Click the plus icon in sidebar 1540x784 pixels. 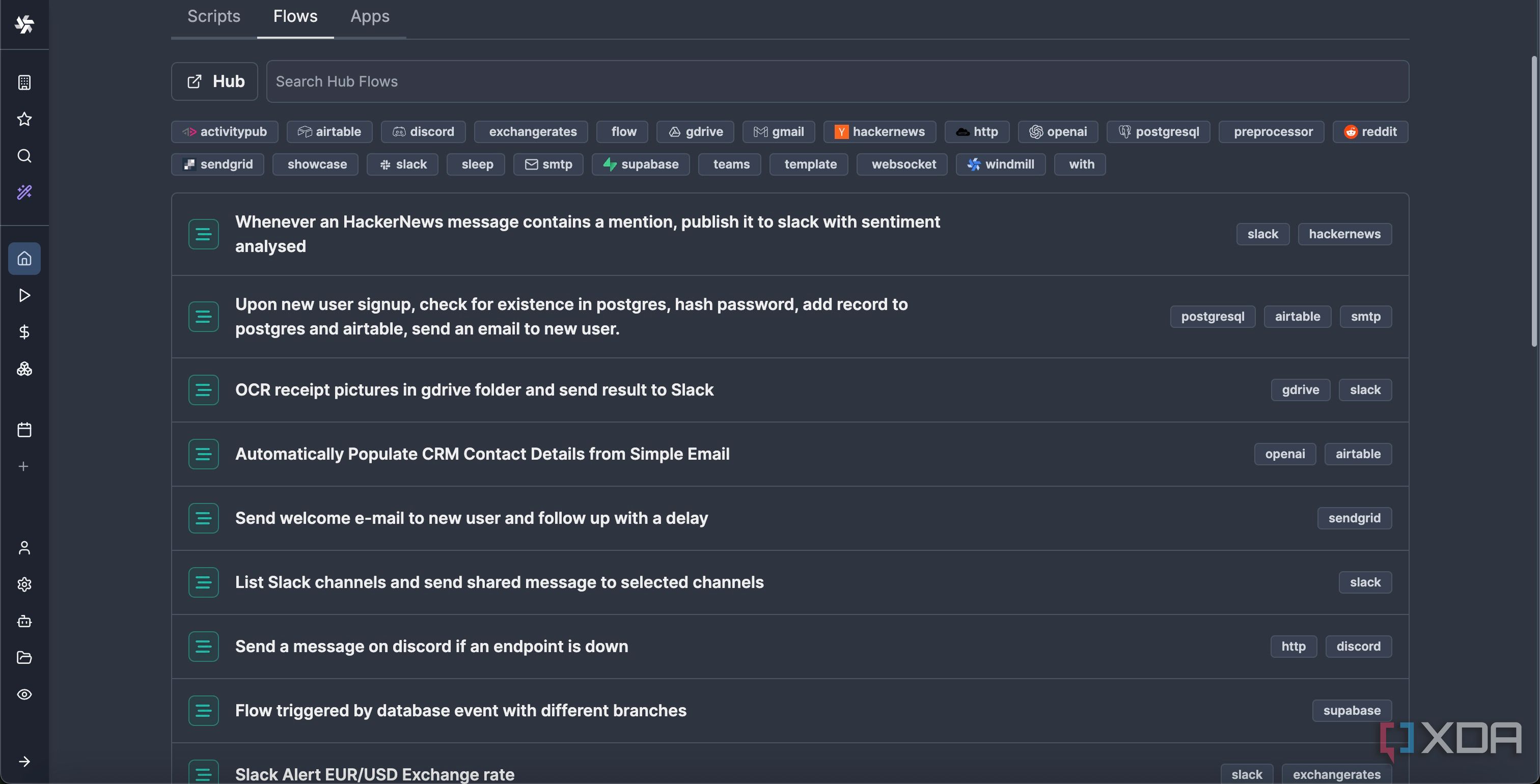[x=24, y=466]
